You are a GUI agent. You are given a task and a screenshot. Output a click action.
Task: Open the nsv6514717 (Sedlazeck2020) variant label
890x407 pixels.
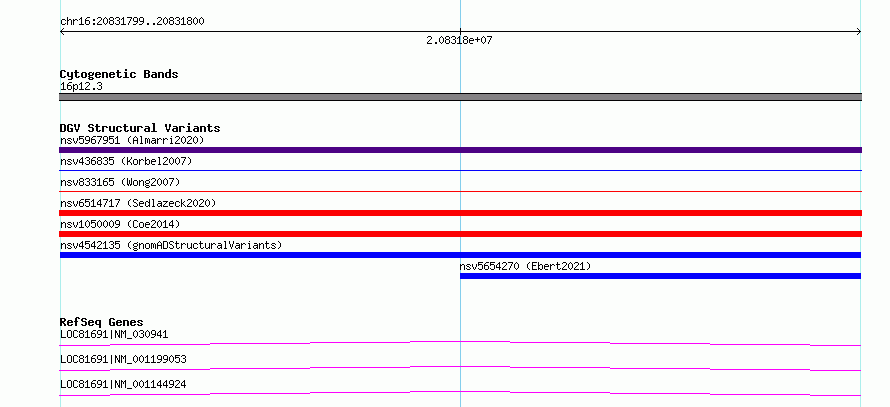[138, 203]
